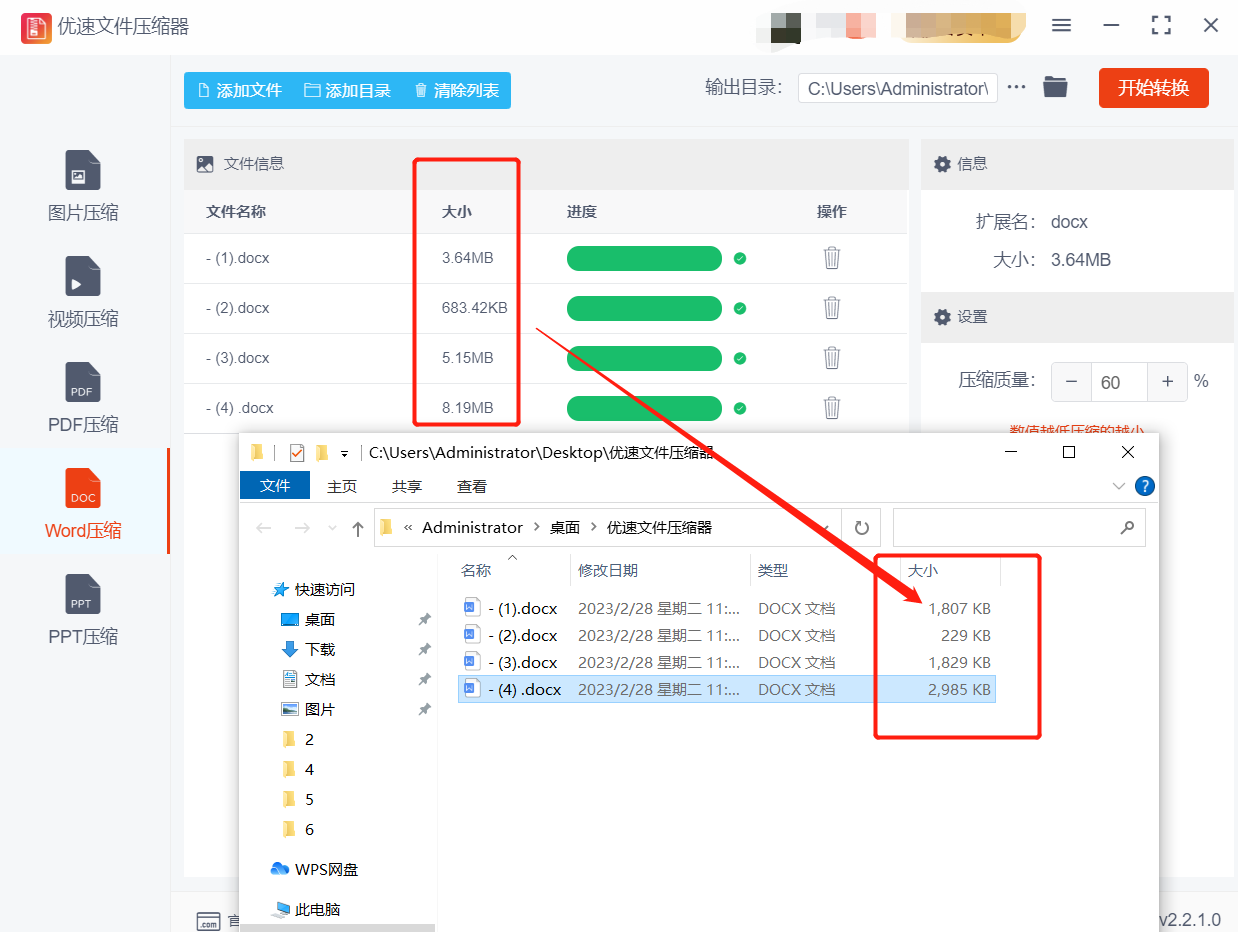Screen dimensions: 1238x932
Task: Start compression with 开始转换 button
Action: [x=1153, y=88]
